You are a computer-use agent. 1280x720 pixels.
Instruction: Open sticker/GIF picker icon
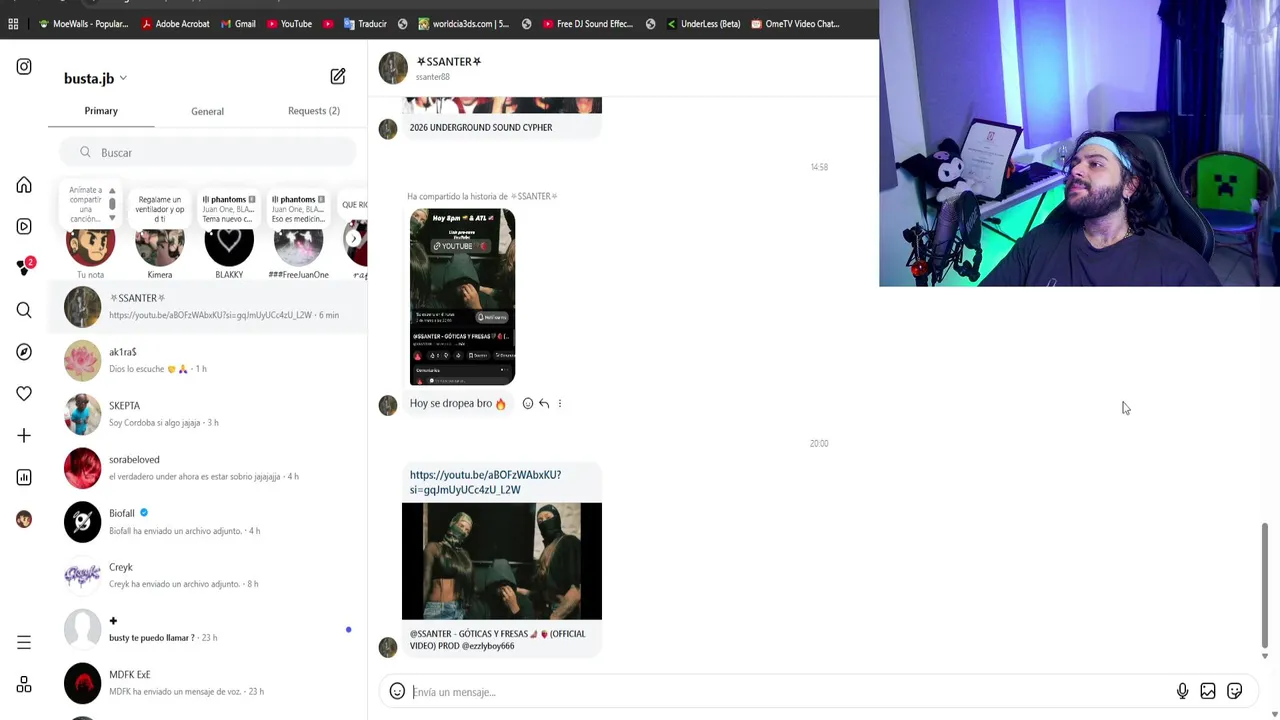click(1235, 691)
